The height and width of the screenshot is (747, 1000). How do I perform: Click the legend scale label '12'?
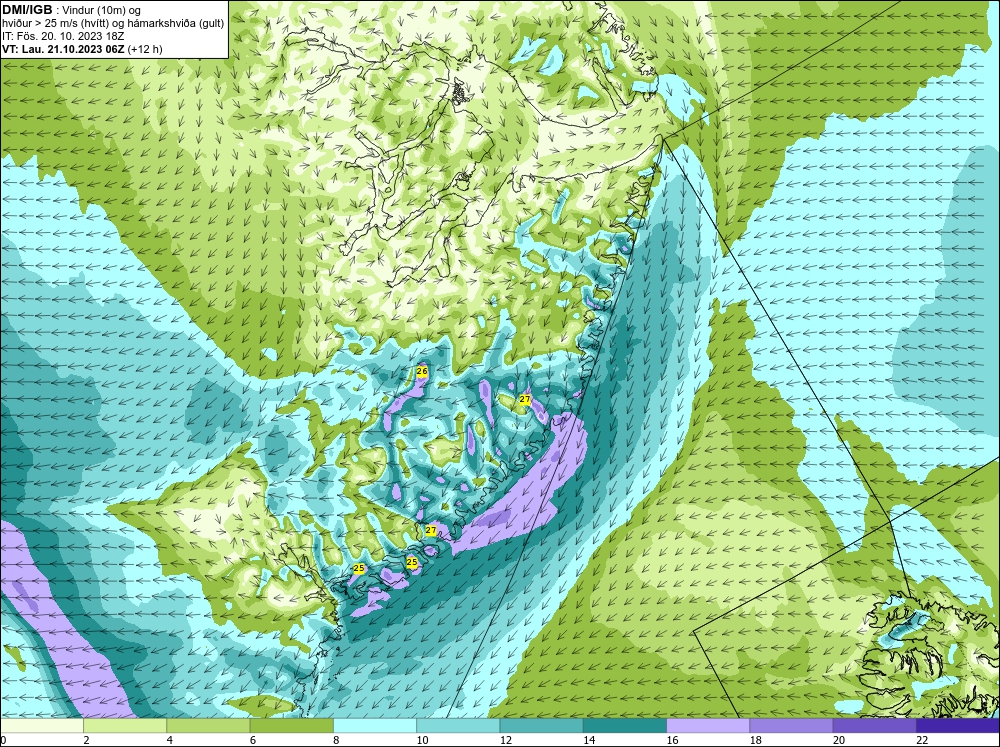505,740
